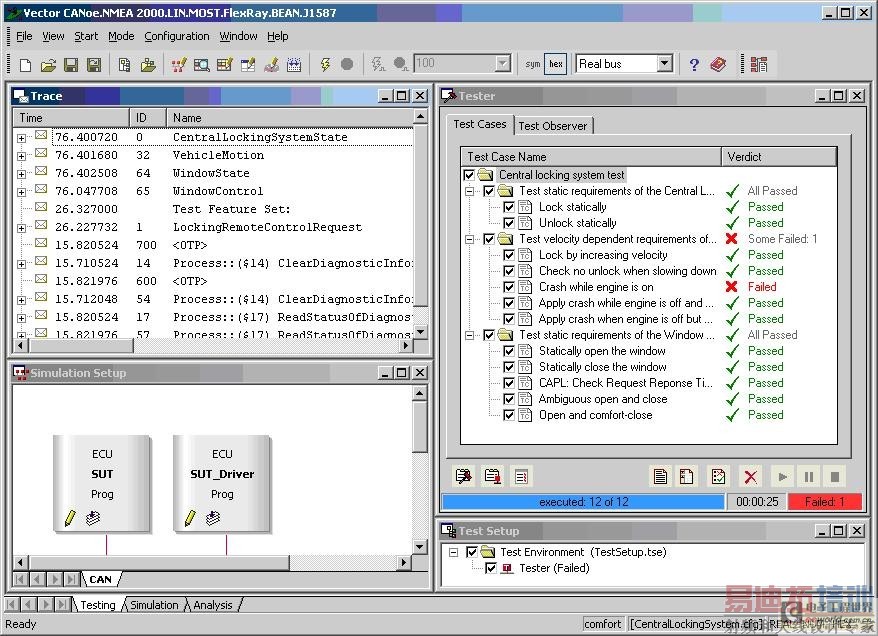Viewport: 878px width, 636px height.
Task: Stop test execution in Tester
Action: 834,477
